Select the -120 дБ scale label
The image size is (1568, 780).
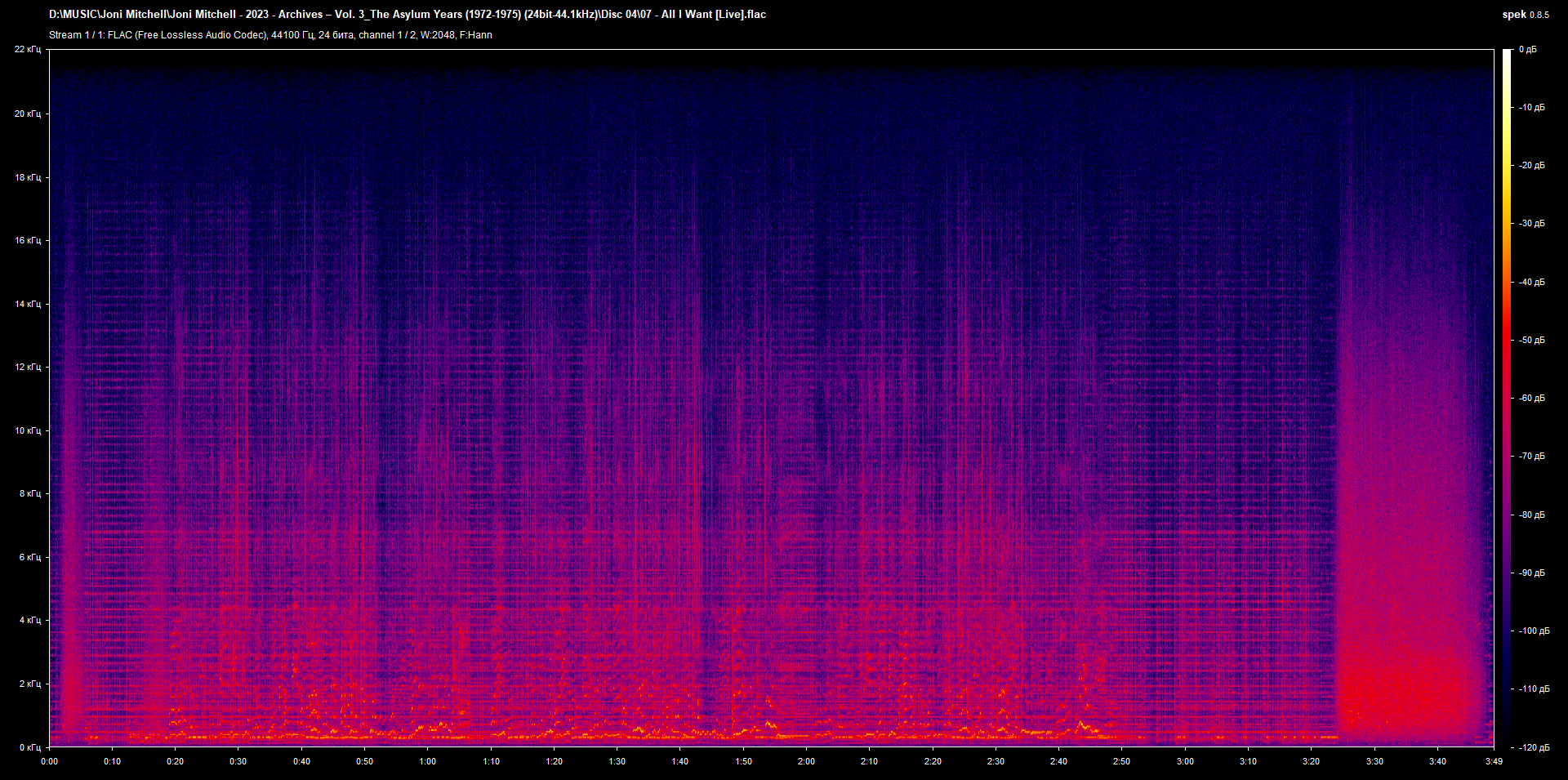point(1534,747)
